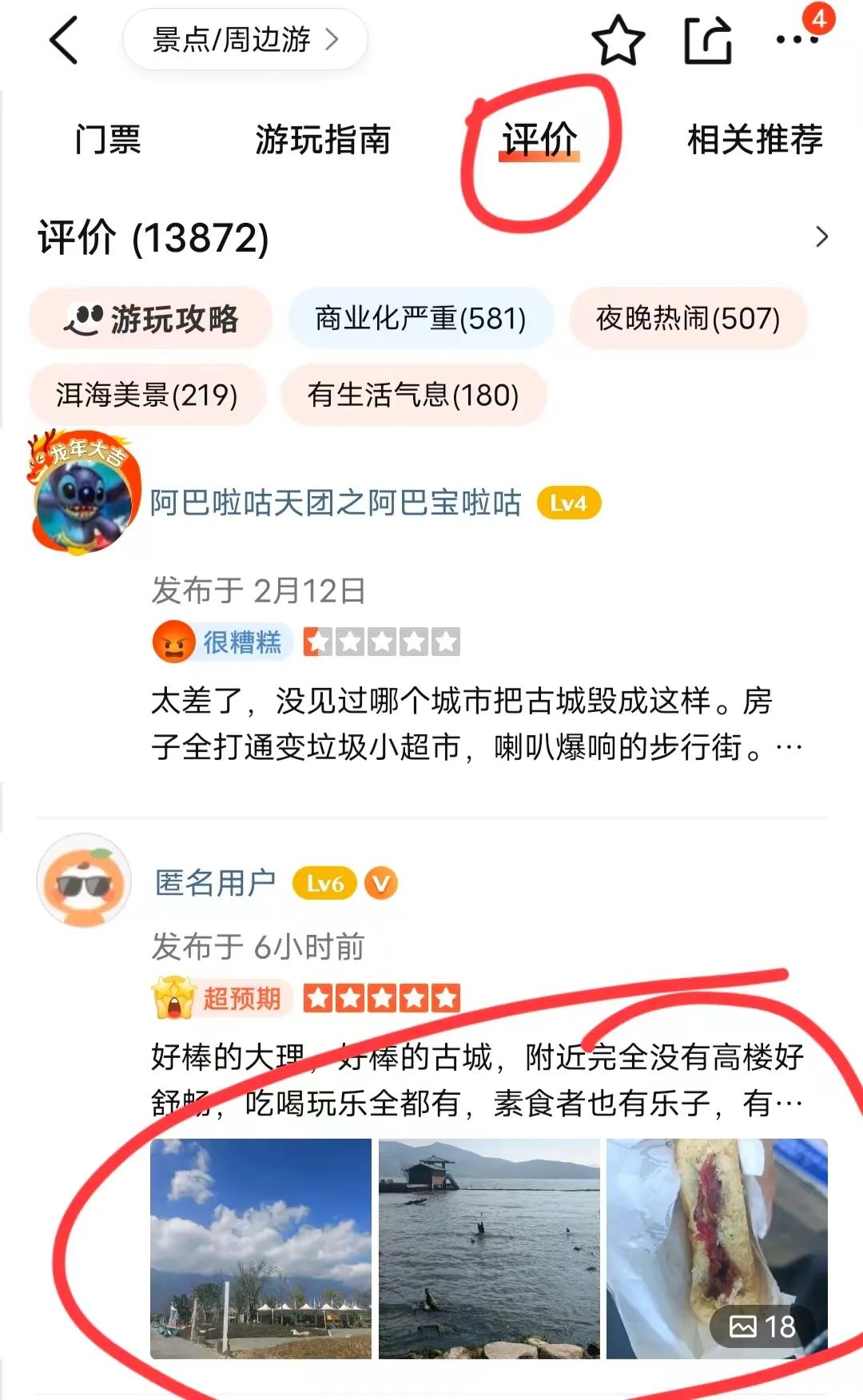Expand truncated text of the one-star review
This screenshot has width=863, height=1400.
click(x=789, y=748)
